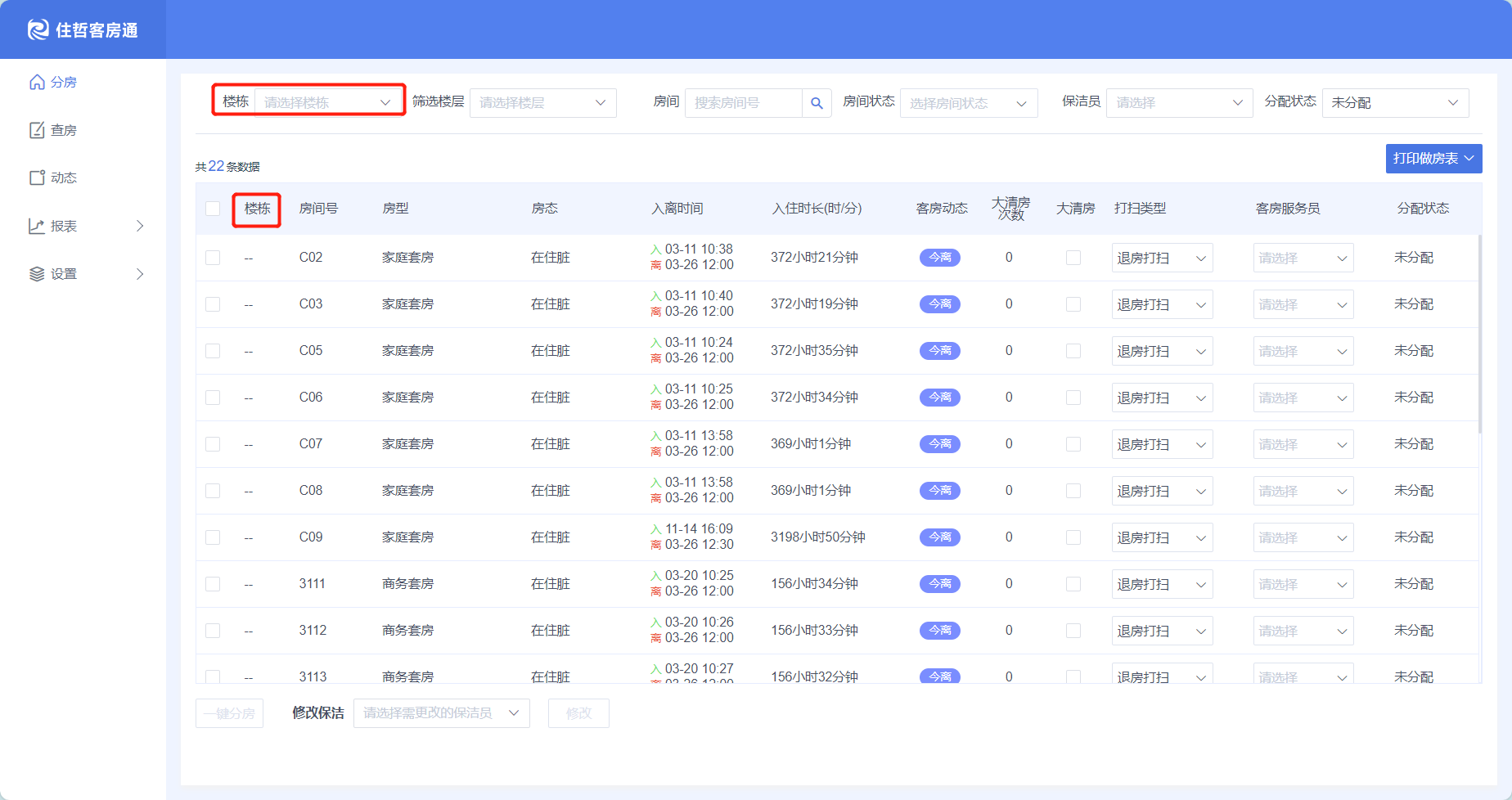Check the row checkbox for room C02
This screenshot has width=1512, height=800.
pos(213,258)
